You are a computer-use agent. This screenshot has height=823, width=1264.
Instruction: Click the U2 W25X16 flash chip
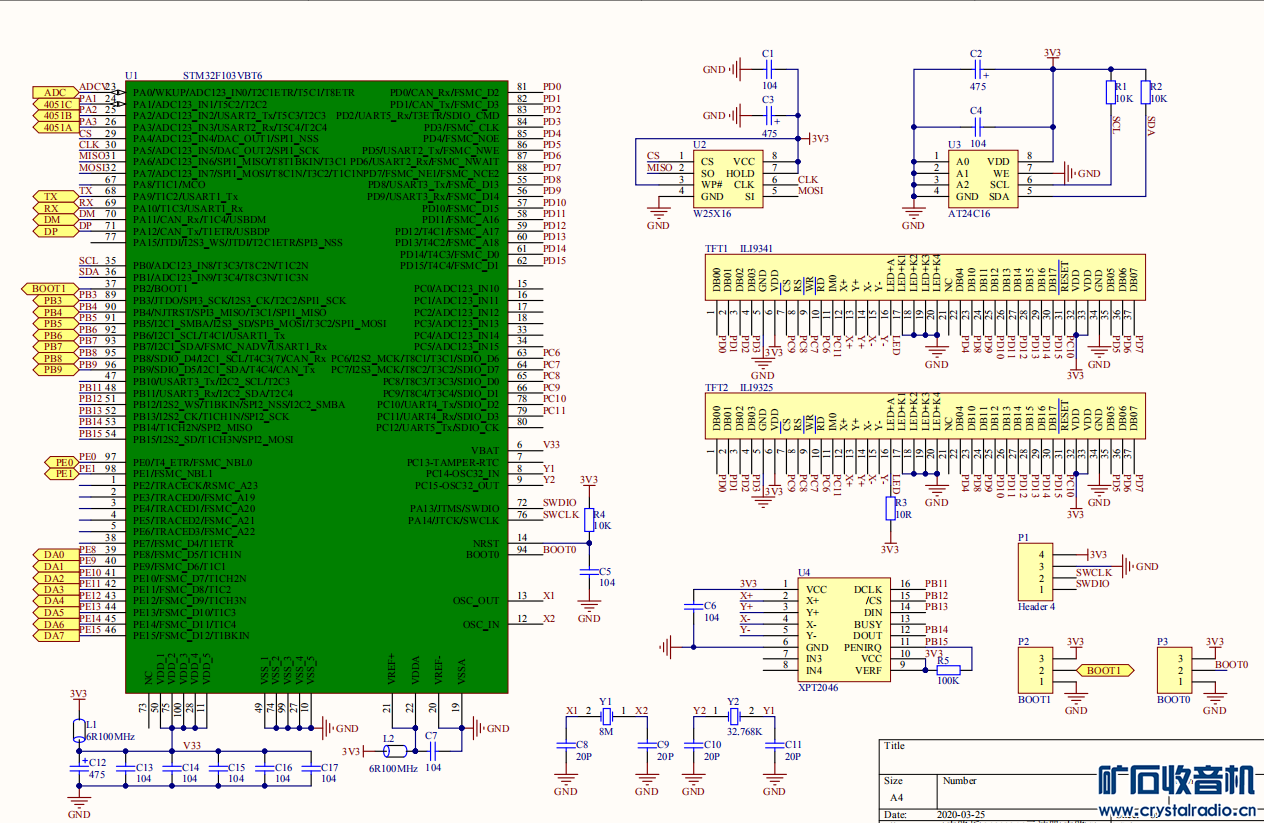(x=727, y=179)
